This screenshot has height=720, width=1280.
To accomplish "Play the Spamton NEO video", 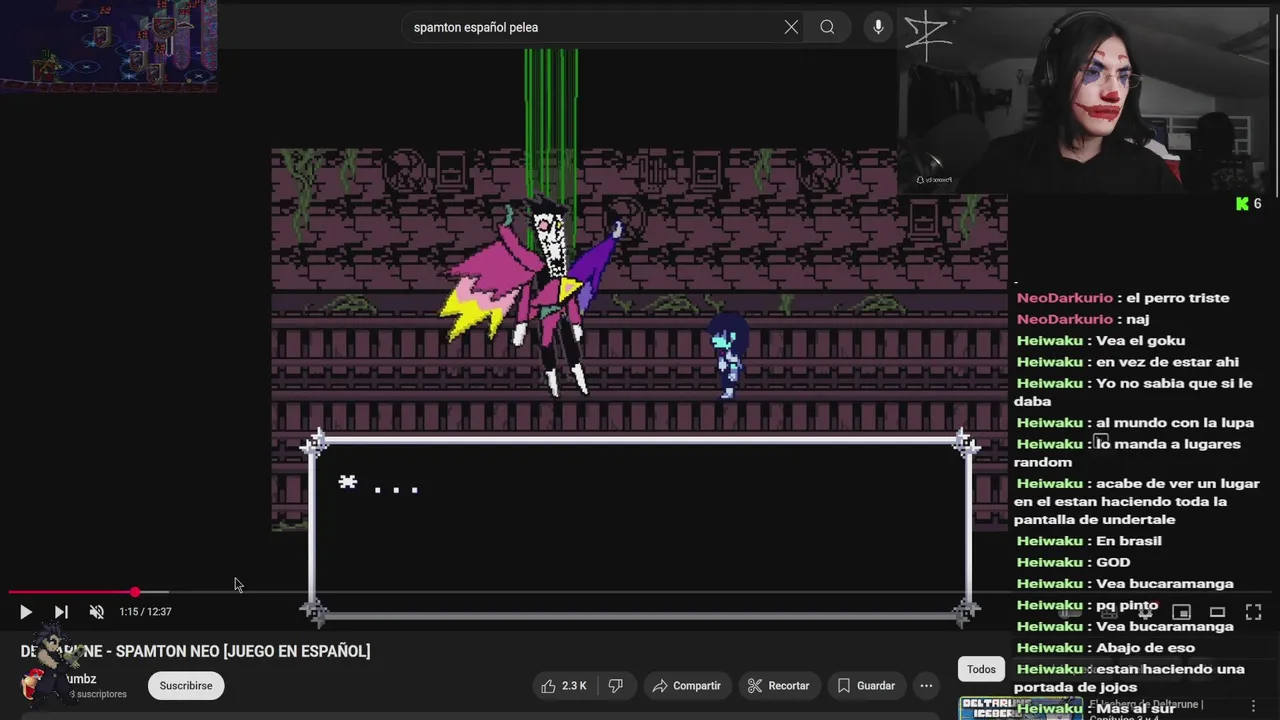I will click(26, 612).
